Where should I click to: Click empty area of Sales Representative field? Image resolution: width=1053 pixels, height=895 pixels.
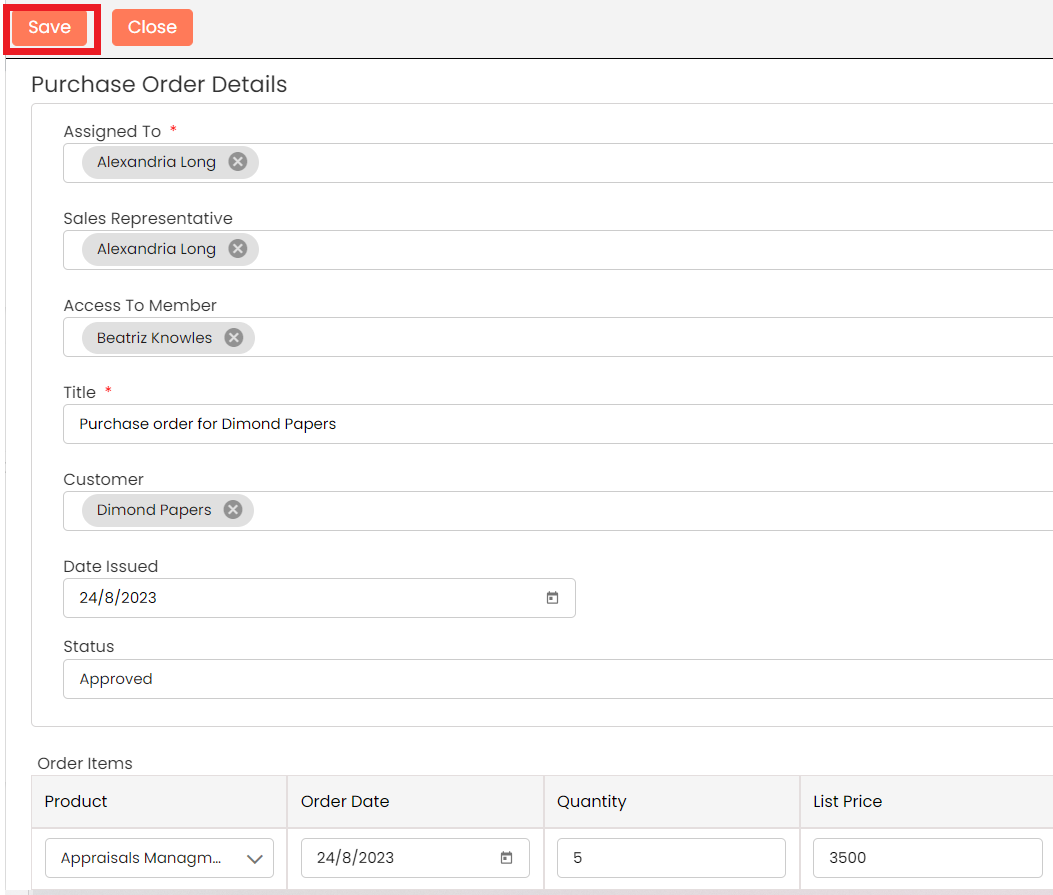(650, 250)
